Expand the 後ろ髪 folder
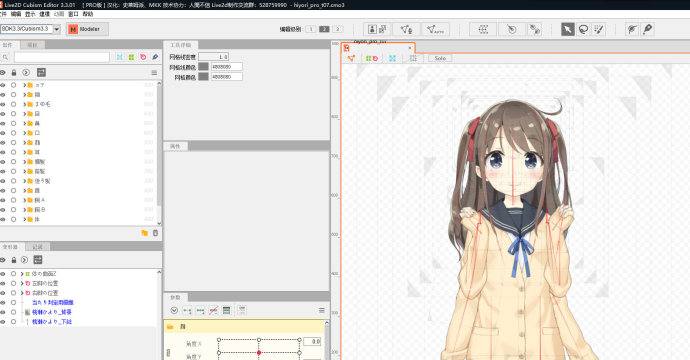690x360 pixels. [x=25, y=181]
